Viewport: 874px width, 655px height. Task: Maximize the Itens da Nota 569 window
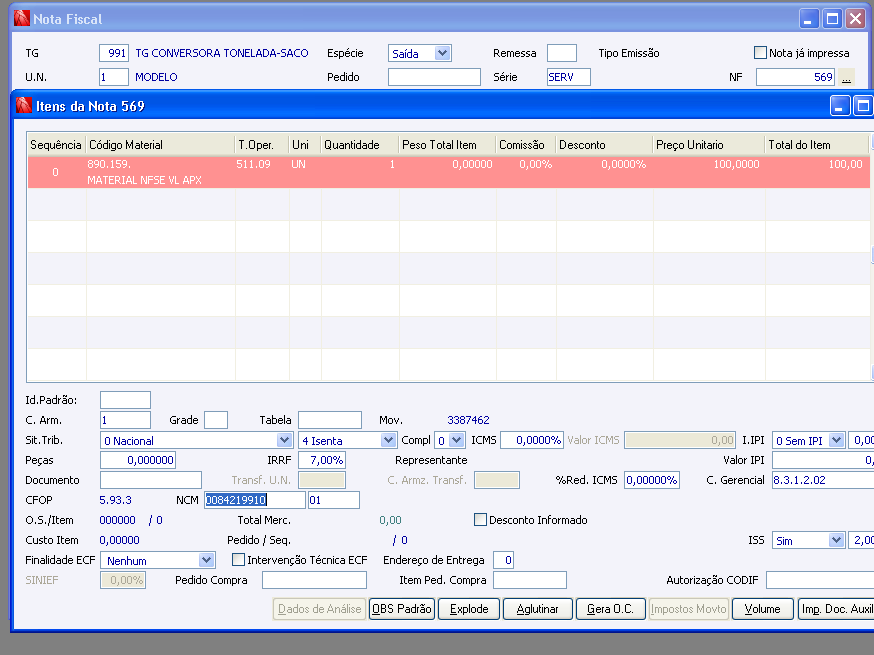click(863, 105)
